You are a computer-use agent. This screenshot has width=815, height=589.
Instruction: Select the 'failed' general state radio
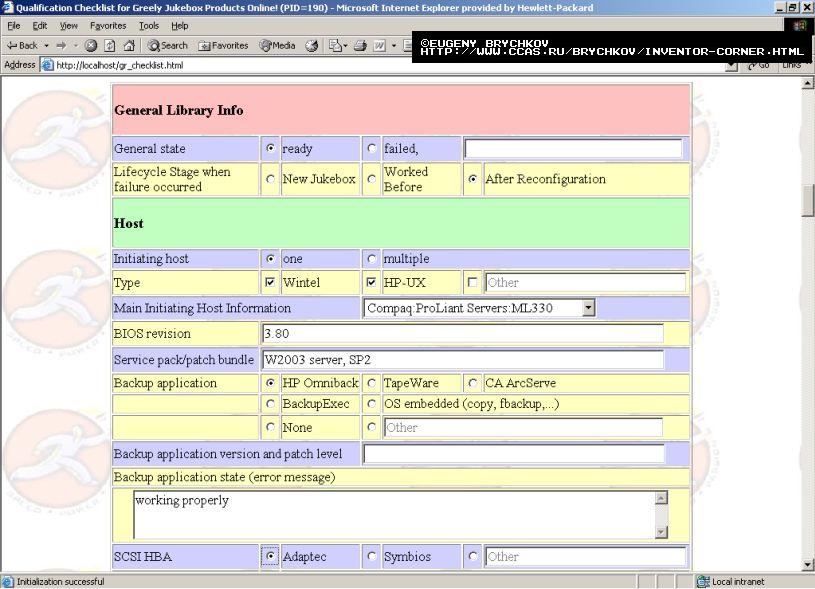click(371, 148)
